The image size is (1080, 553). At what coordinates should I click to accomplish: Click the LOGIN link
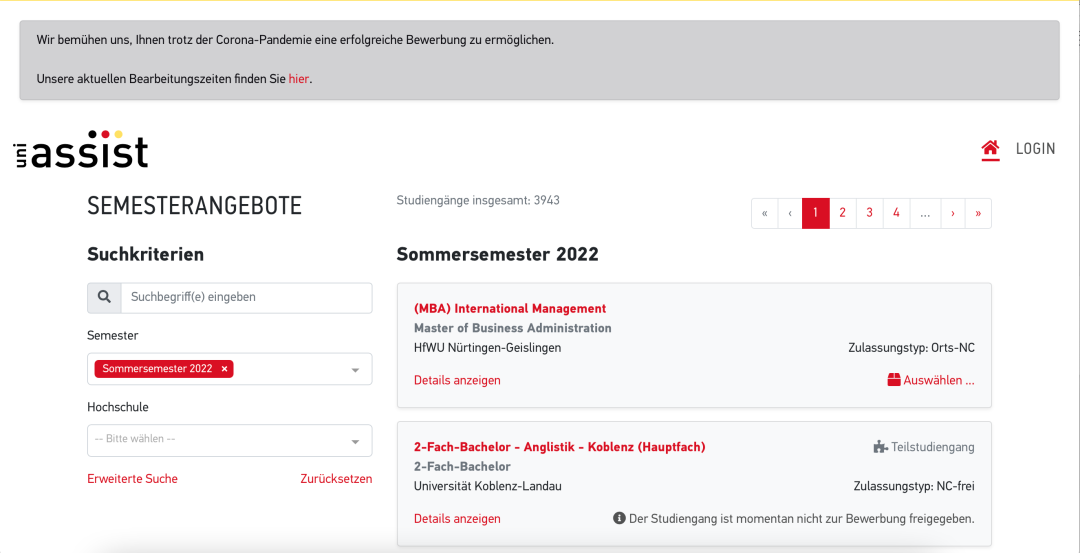[1035, 149]
